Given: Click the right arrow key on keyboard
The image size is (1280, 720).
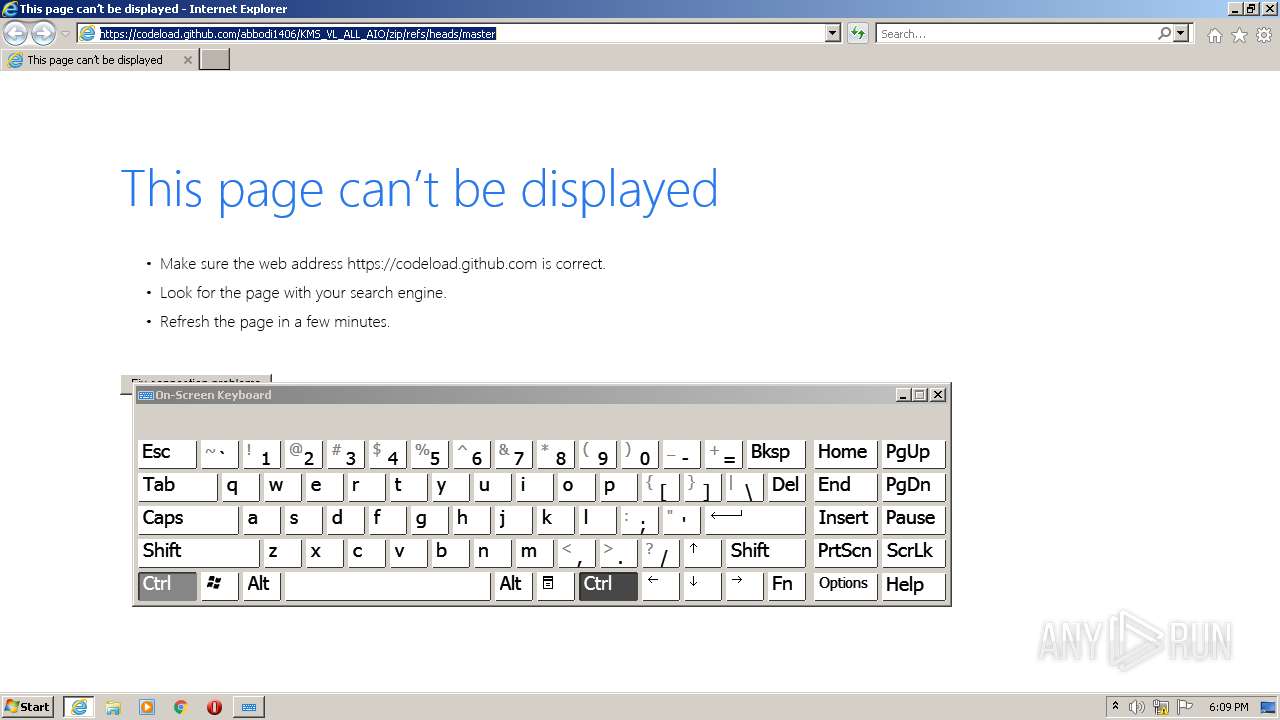Looking at the screenshot, I should coord(744,584).
